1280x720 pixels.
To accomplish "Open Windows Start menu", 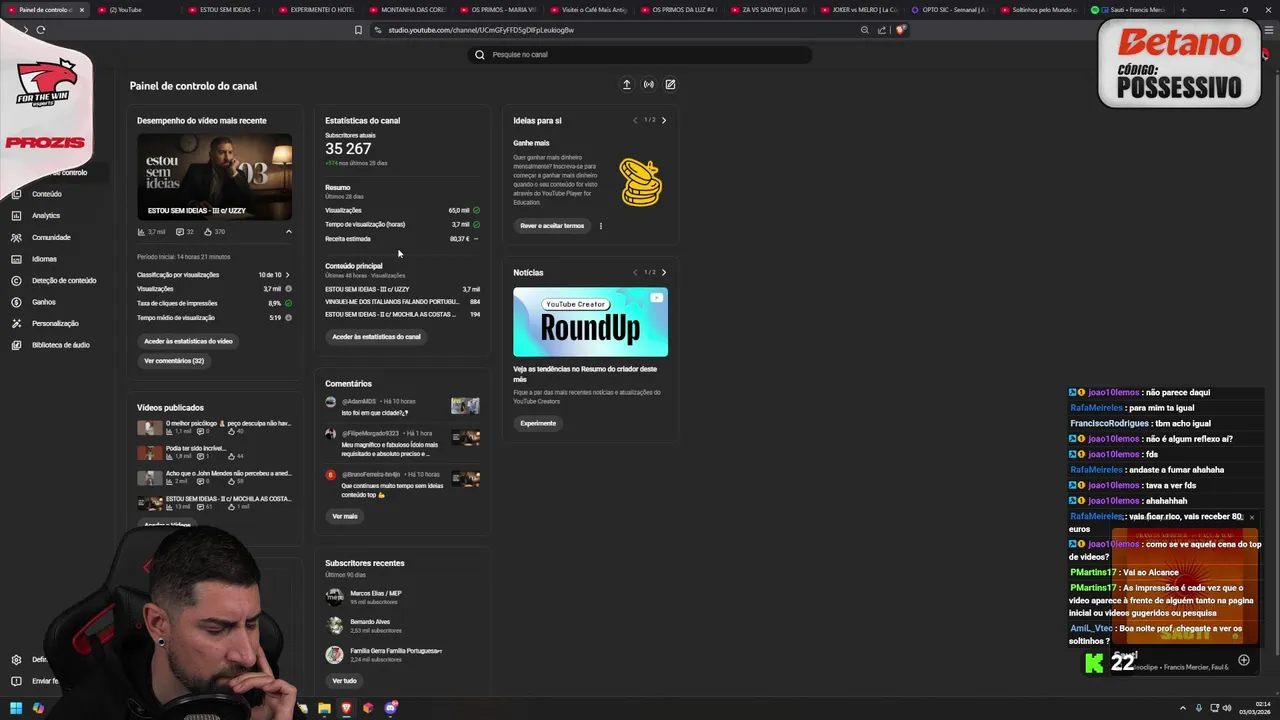I will coord(16,708).
